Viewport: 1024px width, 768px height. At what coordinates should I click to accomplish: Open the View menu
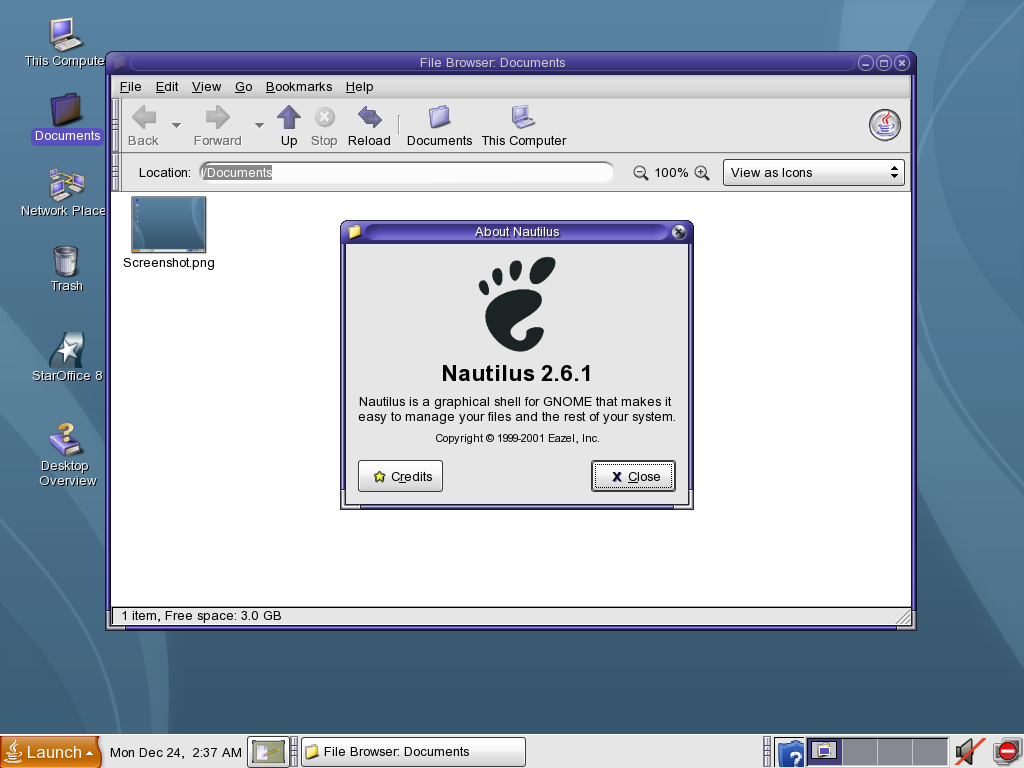[206, 87]
